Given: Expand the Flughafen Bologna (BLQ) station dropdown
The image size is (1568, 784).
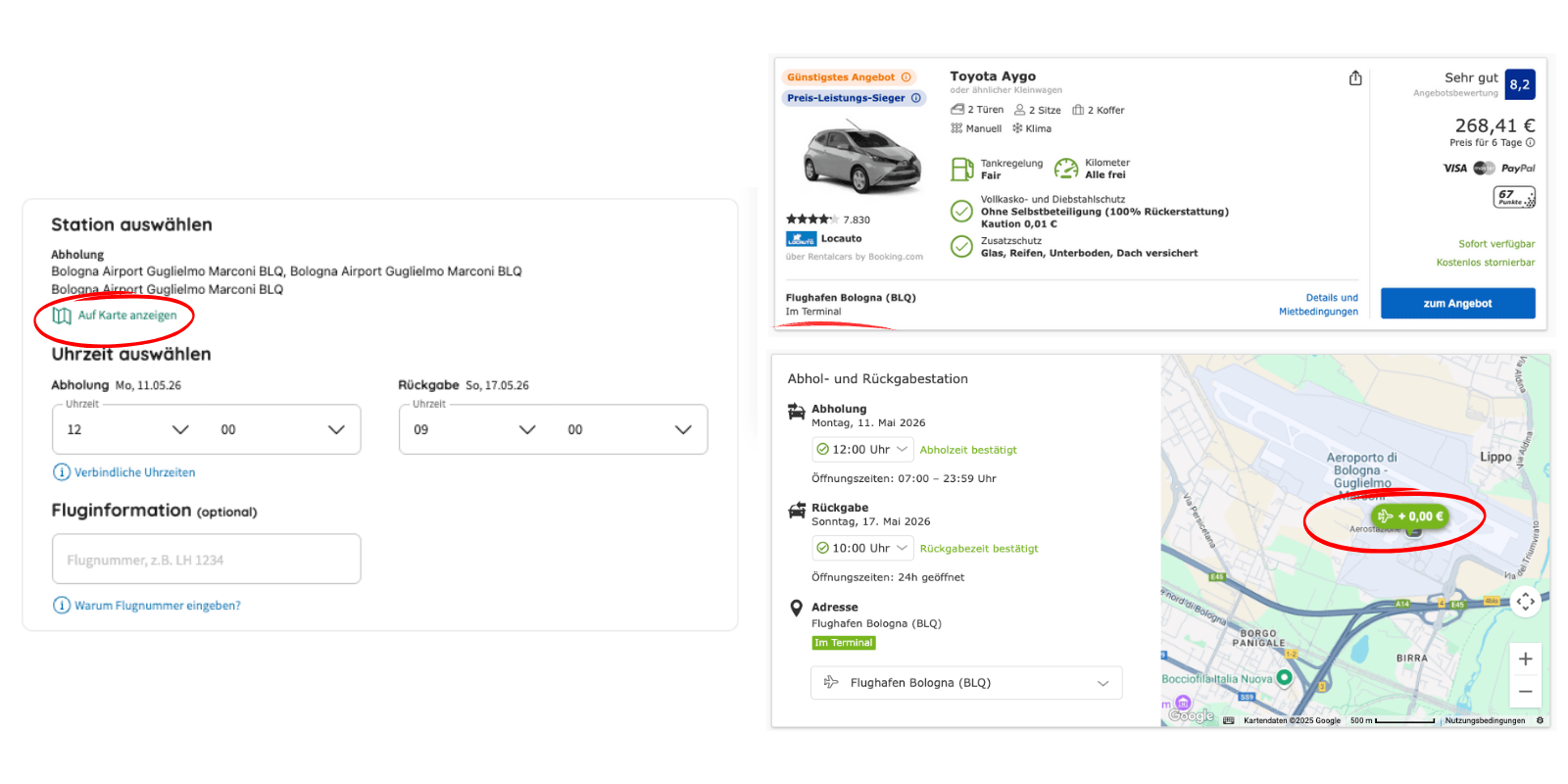Looking at the screenshot, I should 966,683.
